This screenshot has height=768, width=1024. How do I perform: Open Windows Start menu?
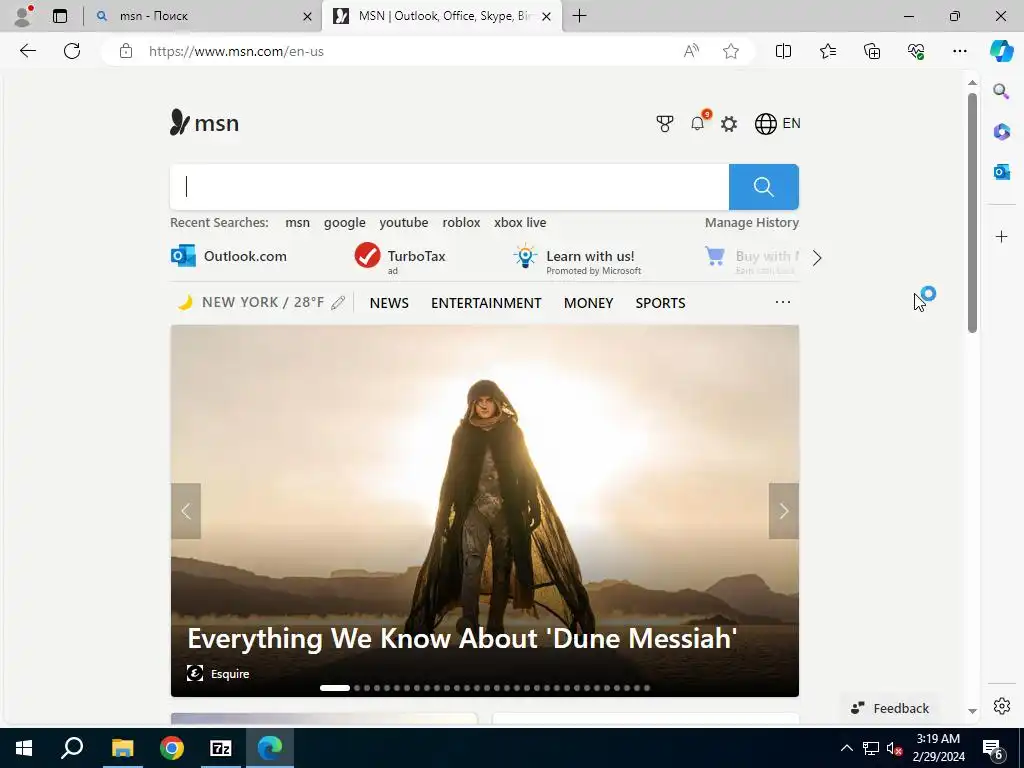pyautogui.click(x=24, y=748)
